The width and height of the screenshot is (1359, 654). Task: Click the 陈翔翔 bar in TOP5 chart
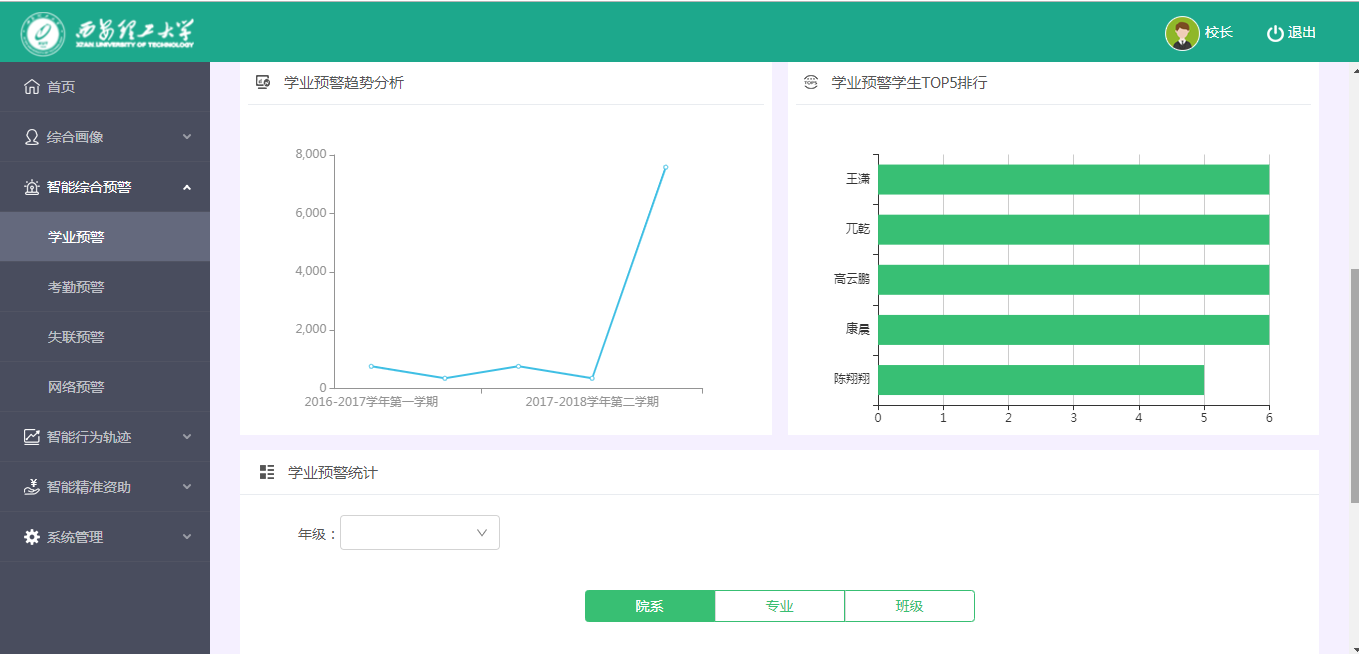(1040, 380)
